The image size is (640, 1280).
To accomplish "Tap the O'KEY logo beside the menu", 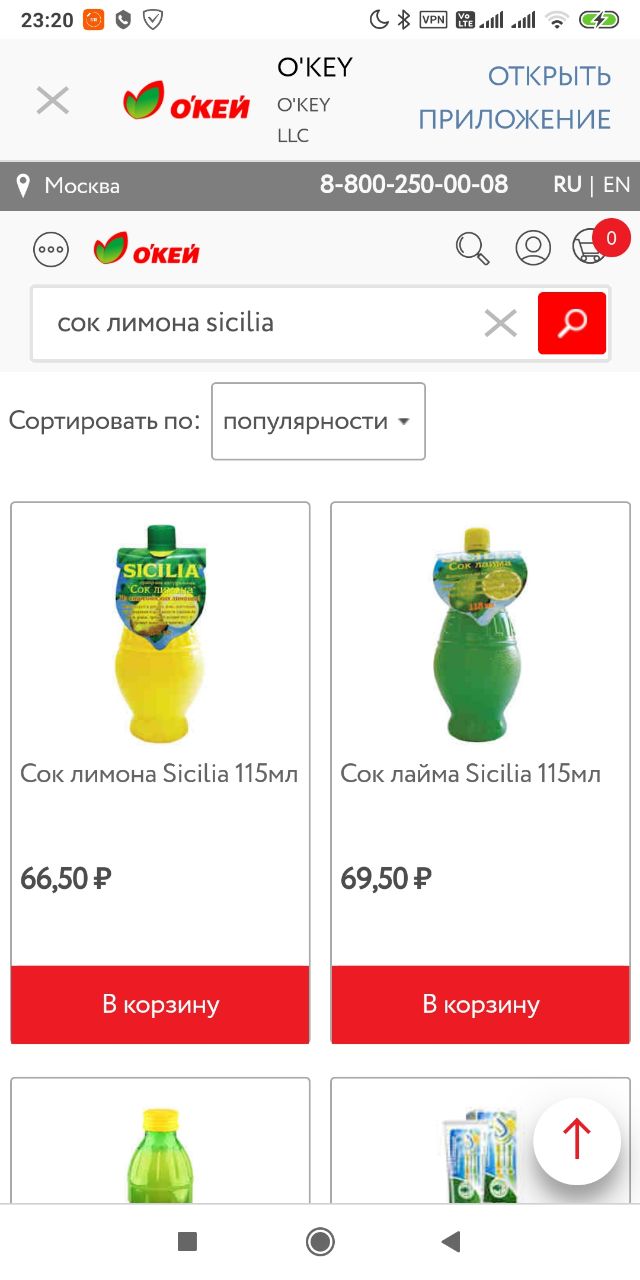I will point(146,248).
